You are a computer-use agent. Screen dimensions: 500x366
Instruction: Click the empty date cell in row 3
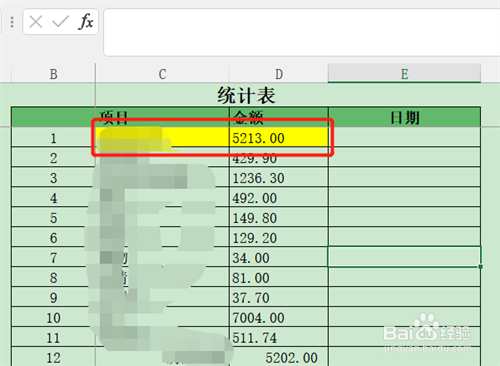(404, 178)
